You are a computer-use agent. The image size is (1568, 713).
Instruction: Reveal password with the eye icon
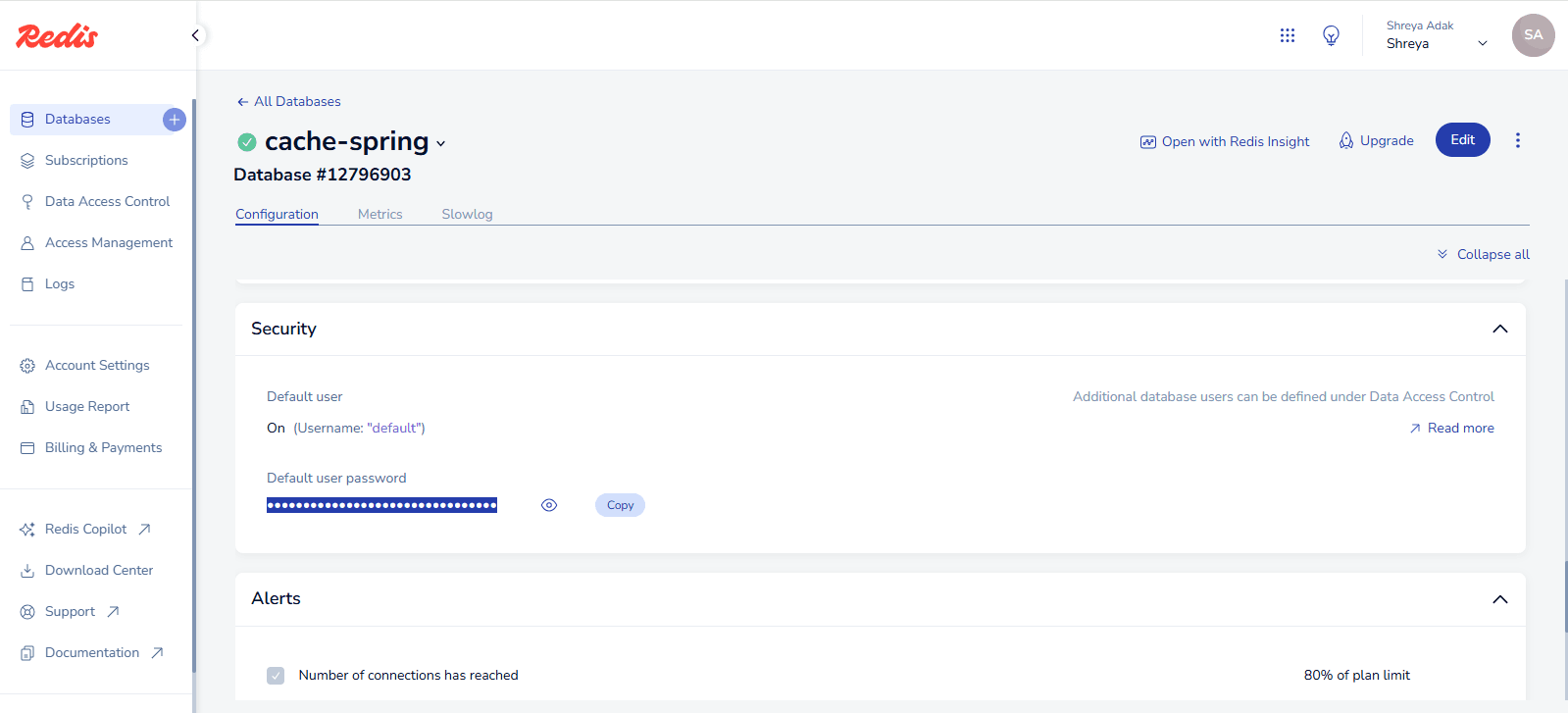click(x=549, y=505)
